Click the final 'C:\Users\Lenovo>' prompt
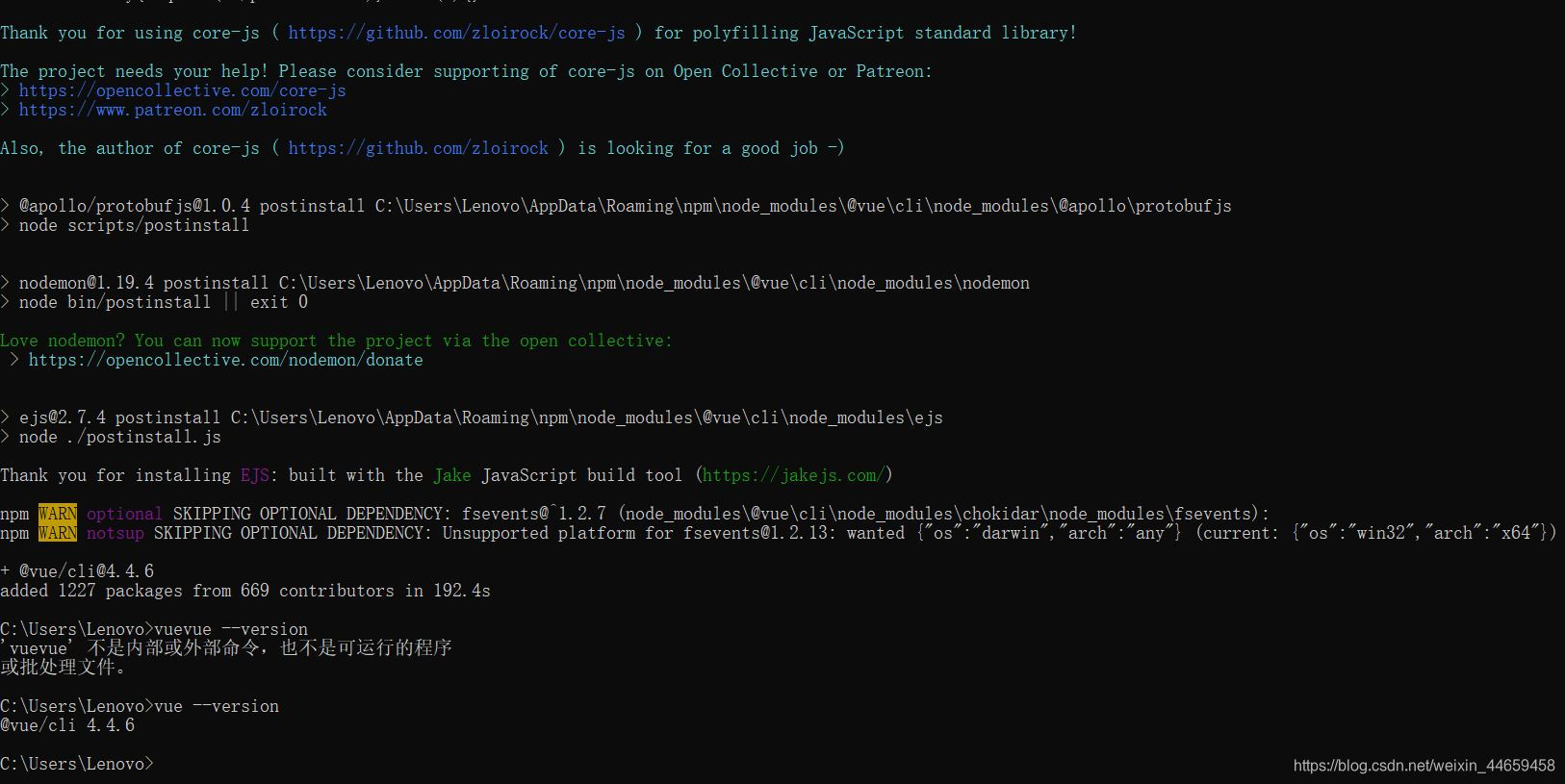 77,764
